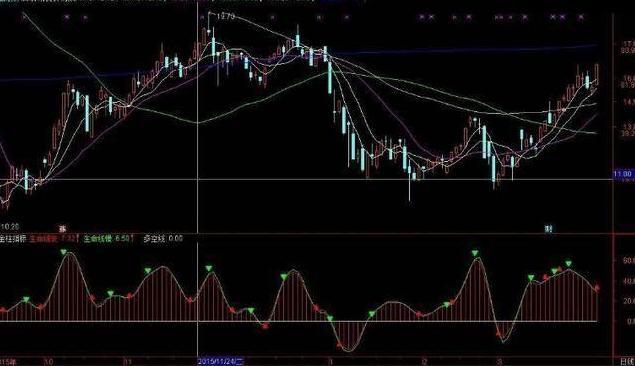Viewport: 635px width, 366px height.
Task: Click the indicator name label at the sub-chart left
Action: pos(12,238)
